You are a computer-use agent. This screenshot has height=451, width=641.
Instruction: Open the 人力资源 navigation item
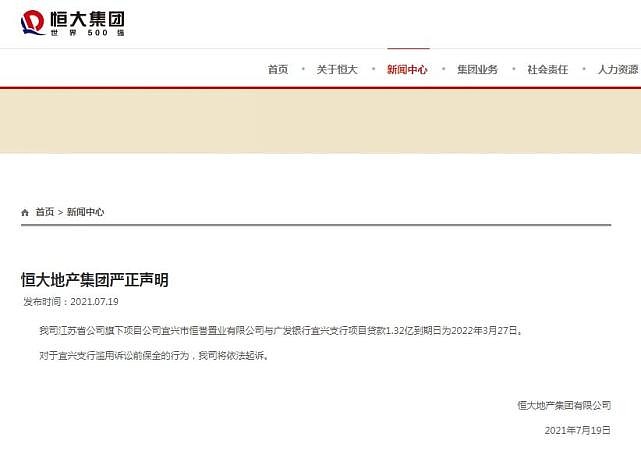[618, 70]
